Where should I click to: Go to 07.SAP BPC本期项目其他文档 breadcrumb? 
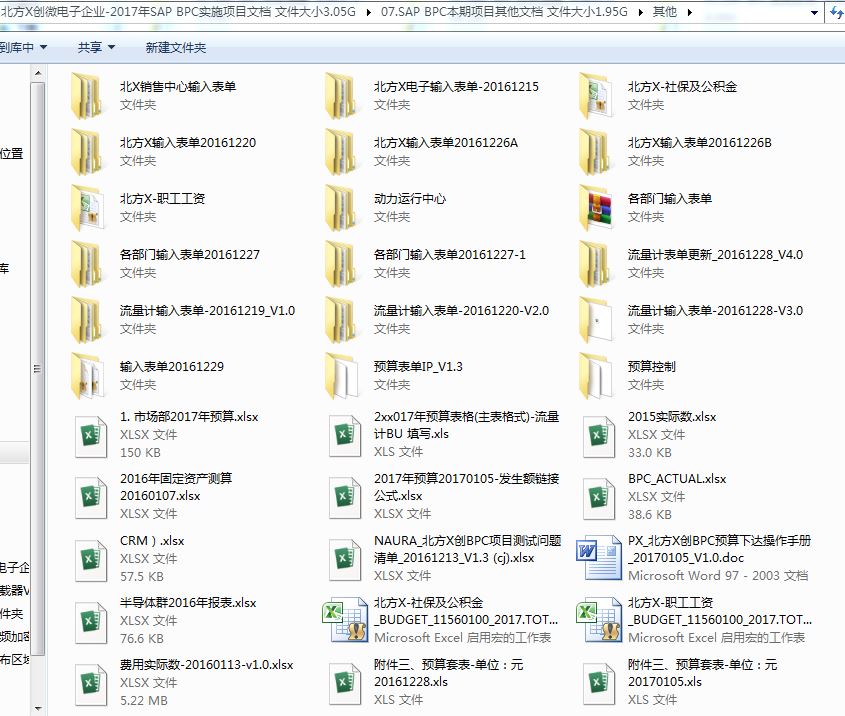[504, 11]
